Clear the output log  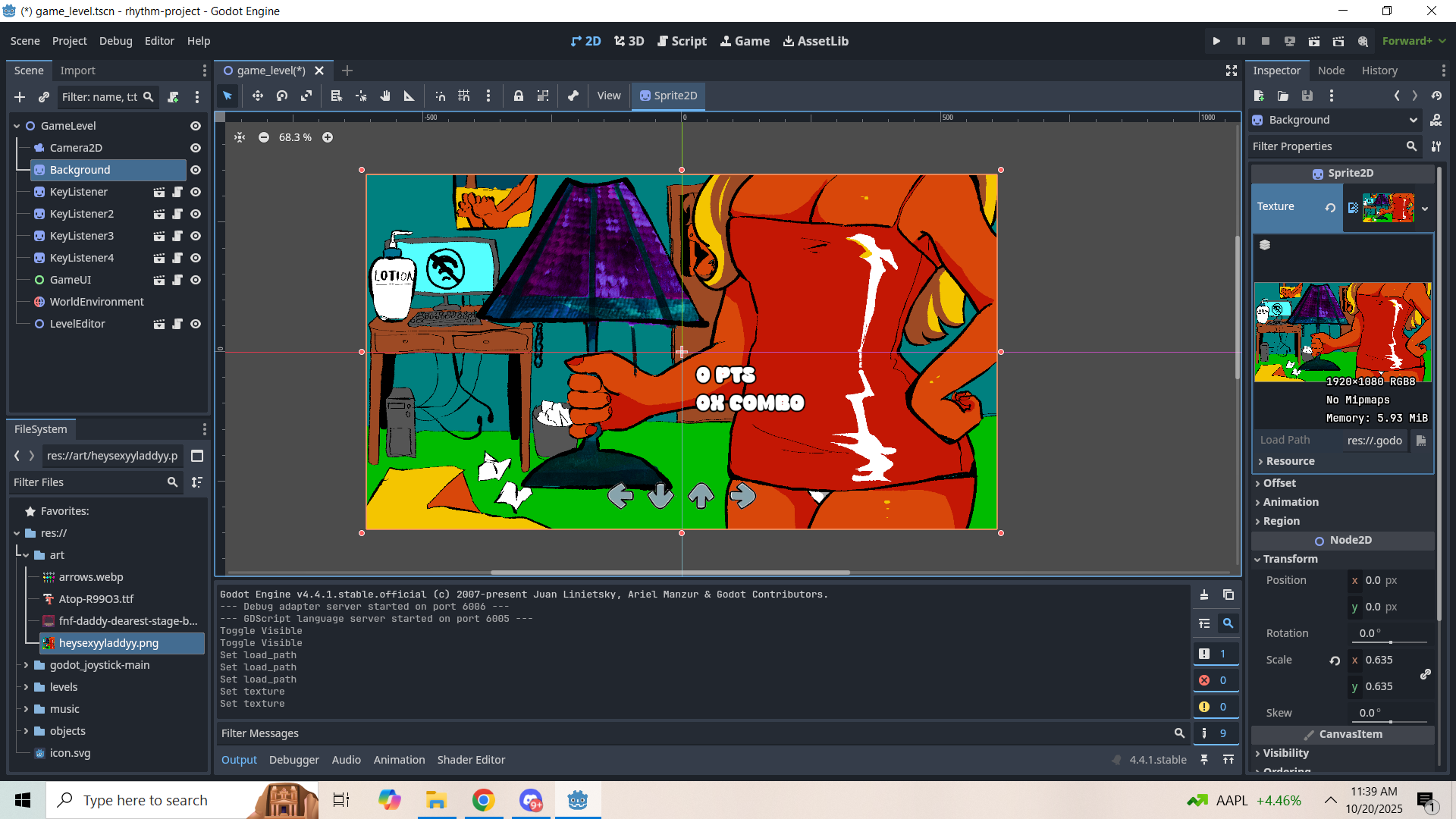1204,595
